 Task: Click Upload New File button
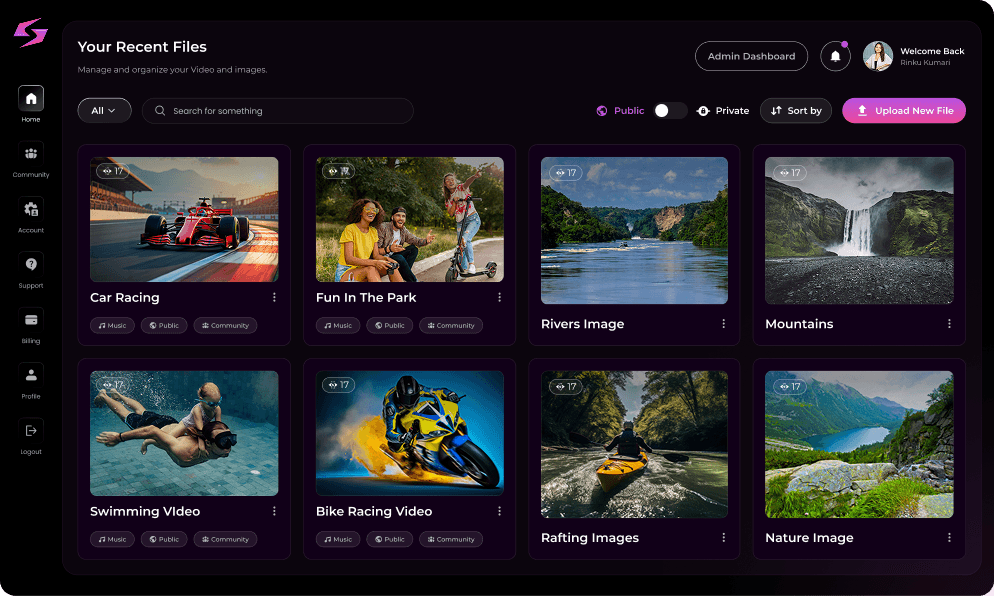[903, 111]
